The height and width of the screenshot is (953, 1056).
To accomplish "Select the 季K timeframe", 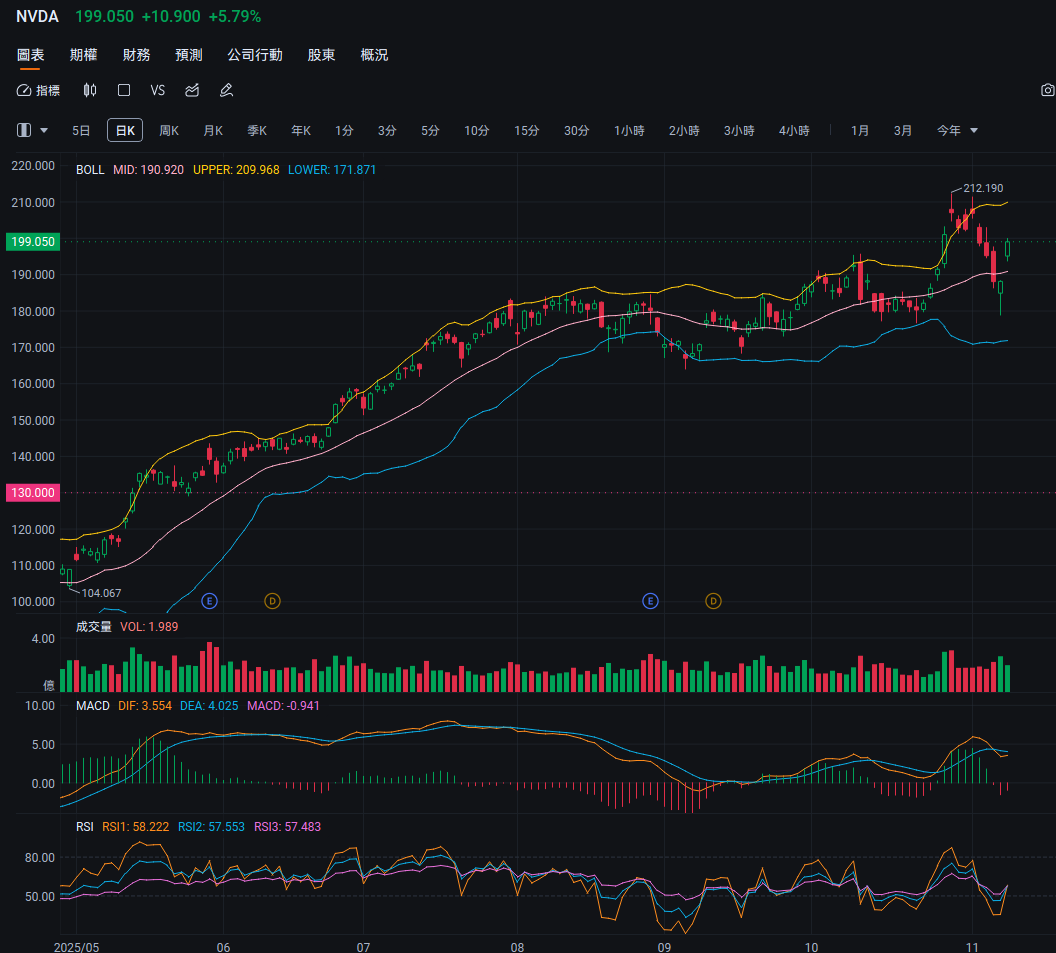I will coord(257,131).
